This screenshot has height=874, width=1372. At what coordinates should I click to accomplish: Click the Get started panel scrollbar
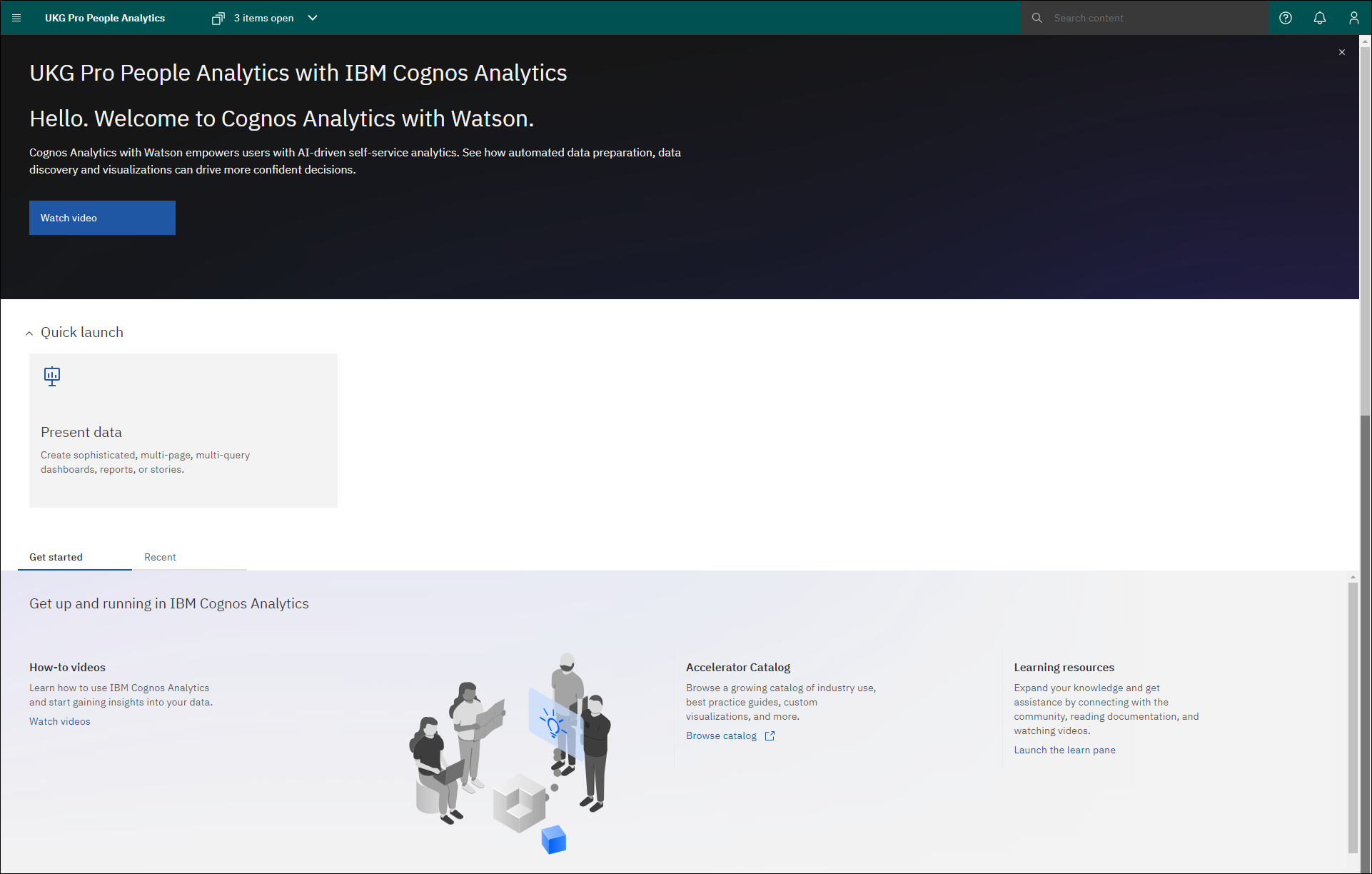point(1353,718)
